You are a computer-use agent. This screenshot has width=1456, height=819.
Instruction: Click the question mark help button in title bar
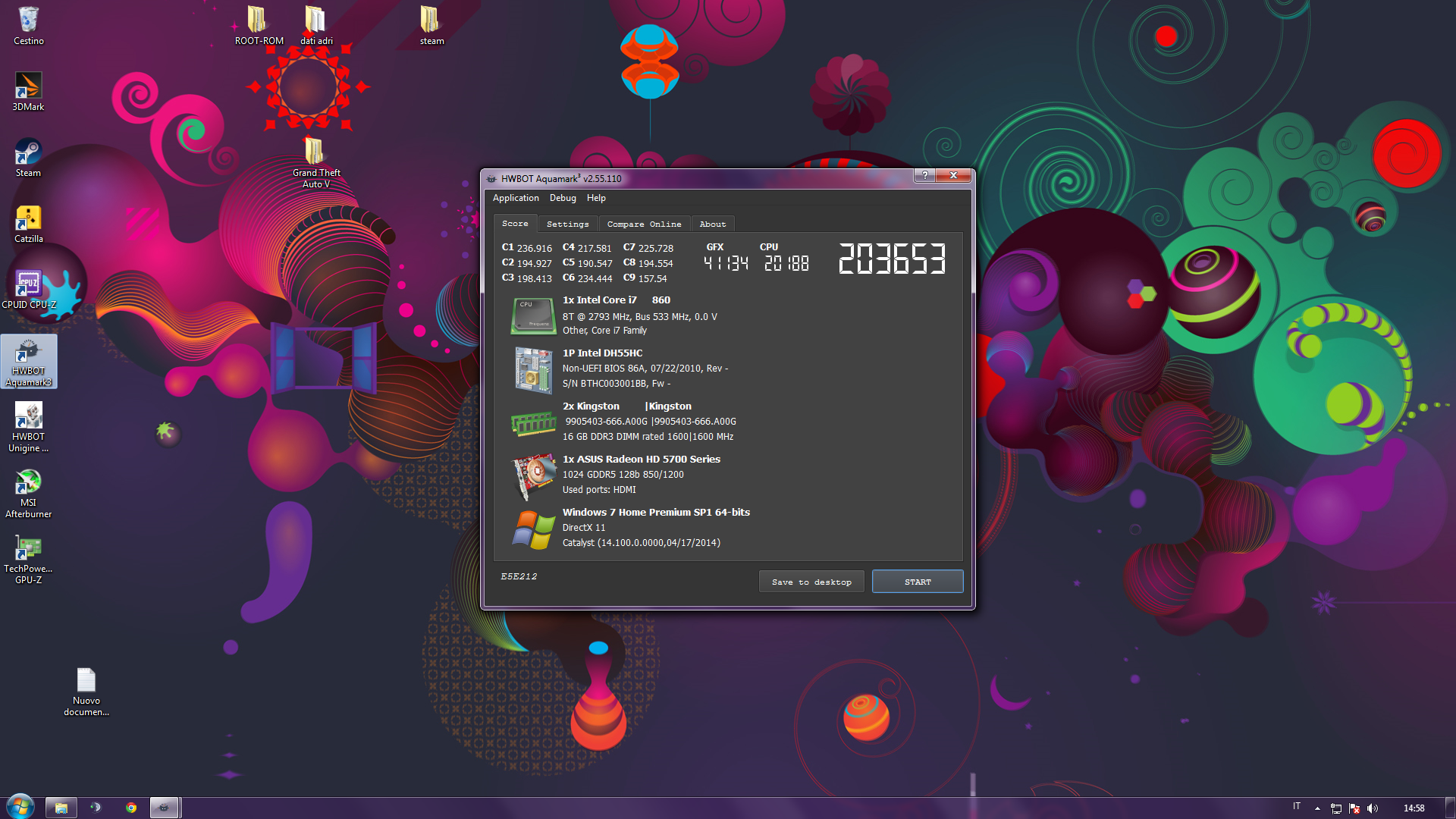click(x=924, y=175)
